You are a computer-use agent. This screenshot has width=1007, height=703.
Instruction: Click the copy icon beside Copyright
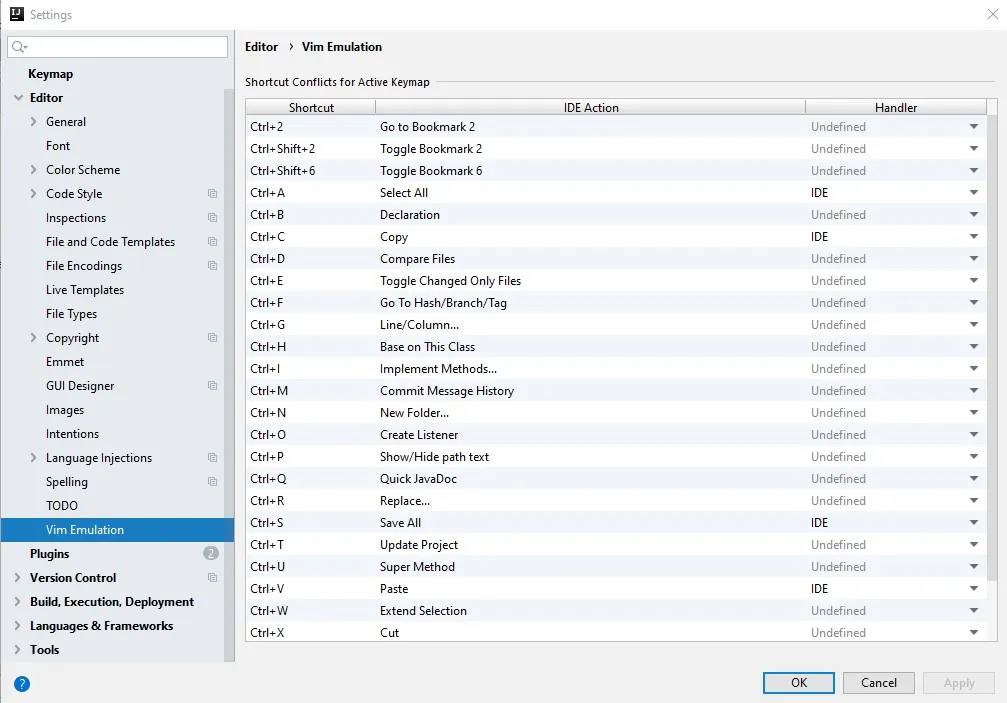213,338
